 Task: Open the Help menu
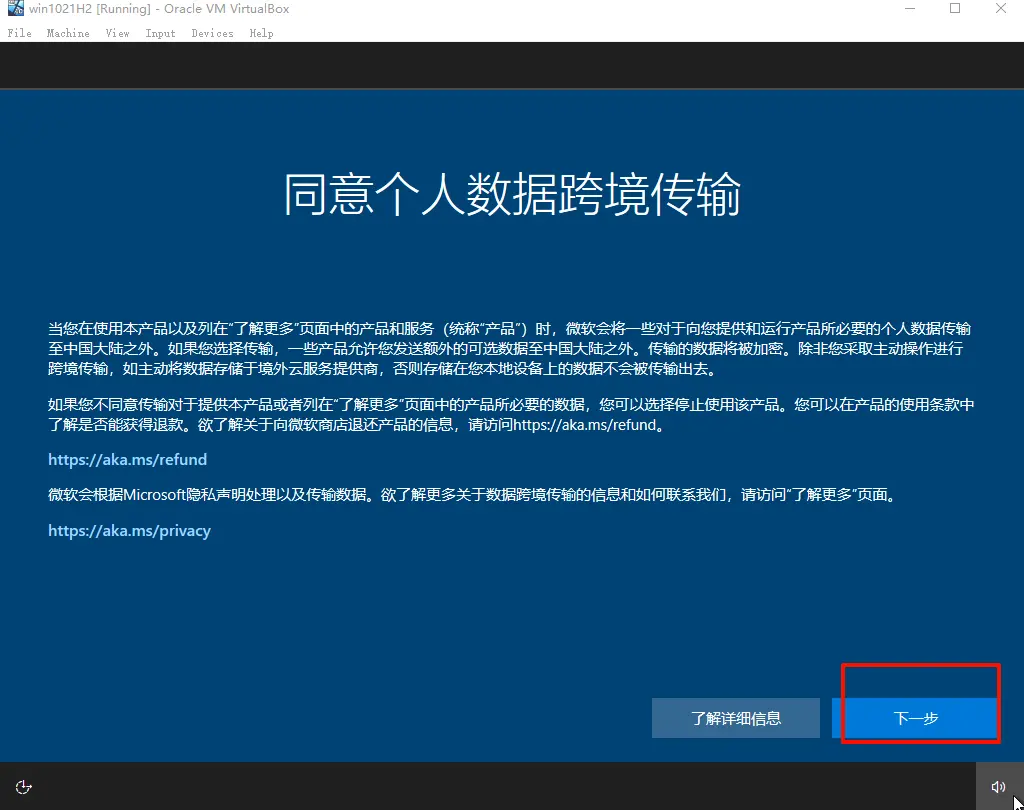click(261, 33)
